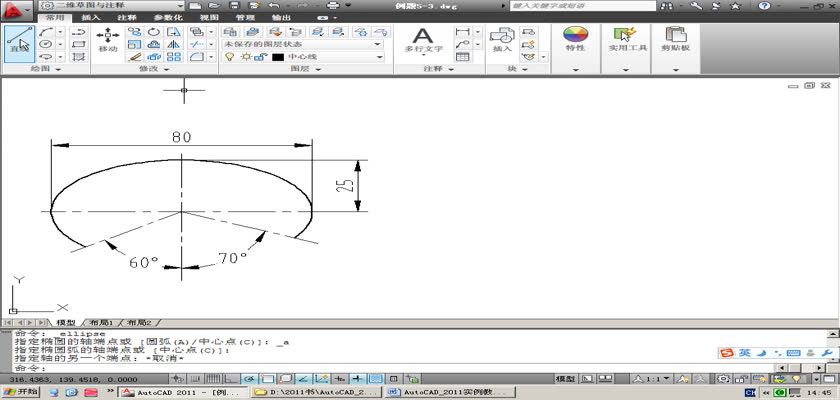
Task: Expand the Modify (修改) panel
Action: click(154, 69)
